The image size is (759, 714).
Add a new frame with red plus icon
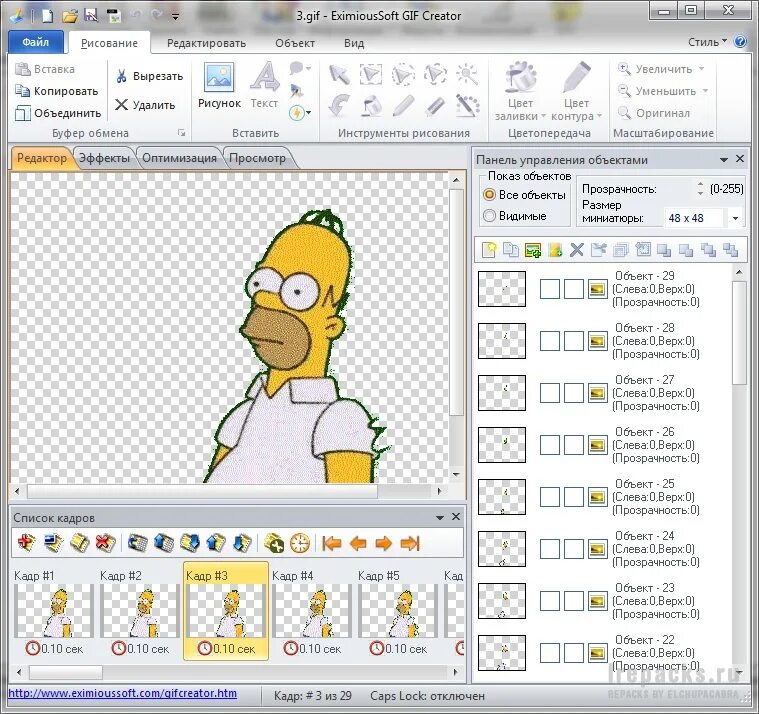point(26,543)
